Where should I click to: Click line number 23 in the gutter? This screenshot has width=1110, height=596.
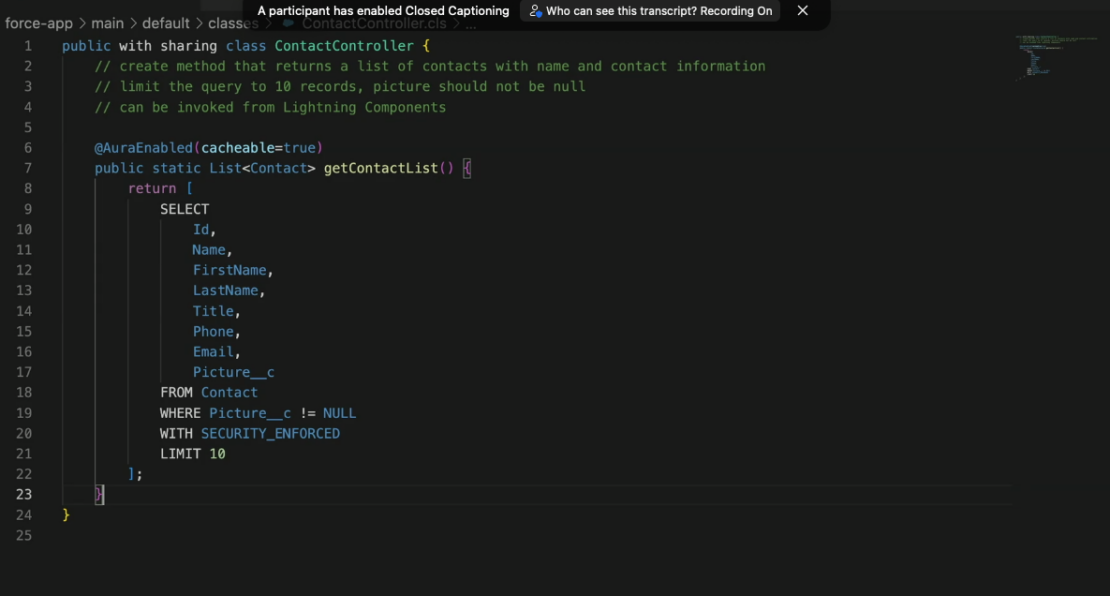coord(23,494)
